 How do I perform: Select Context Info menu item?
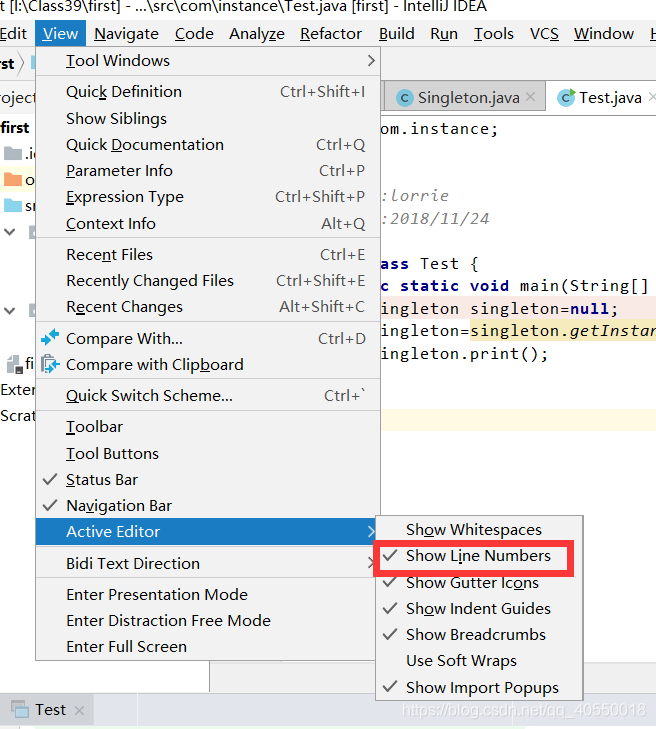click(x=208, y=224)
